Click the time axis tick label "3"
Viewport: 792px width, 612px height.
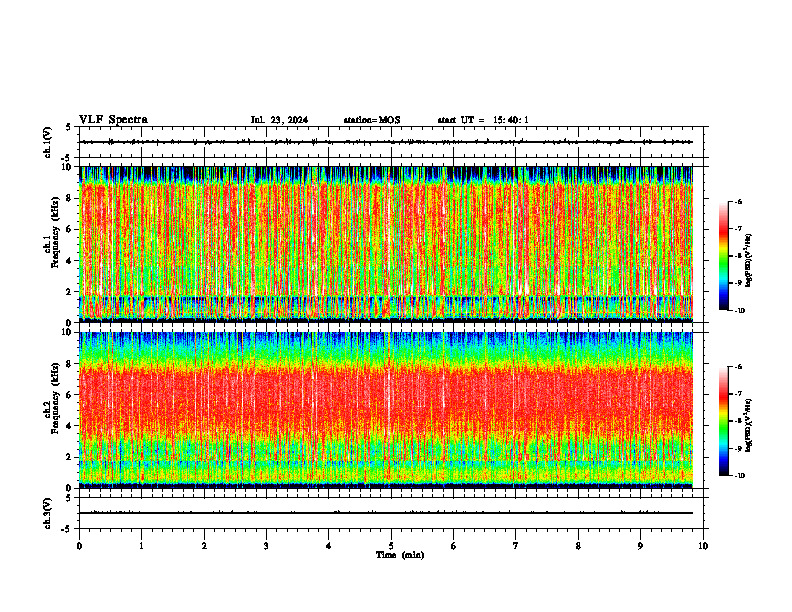point(266,546)
